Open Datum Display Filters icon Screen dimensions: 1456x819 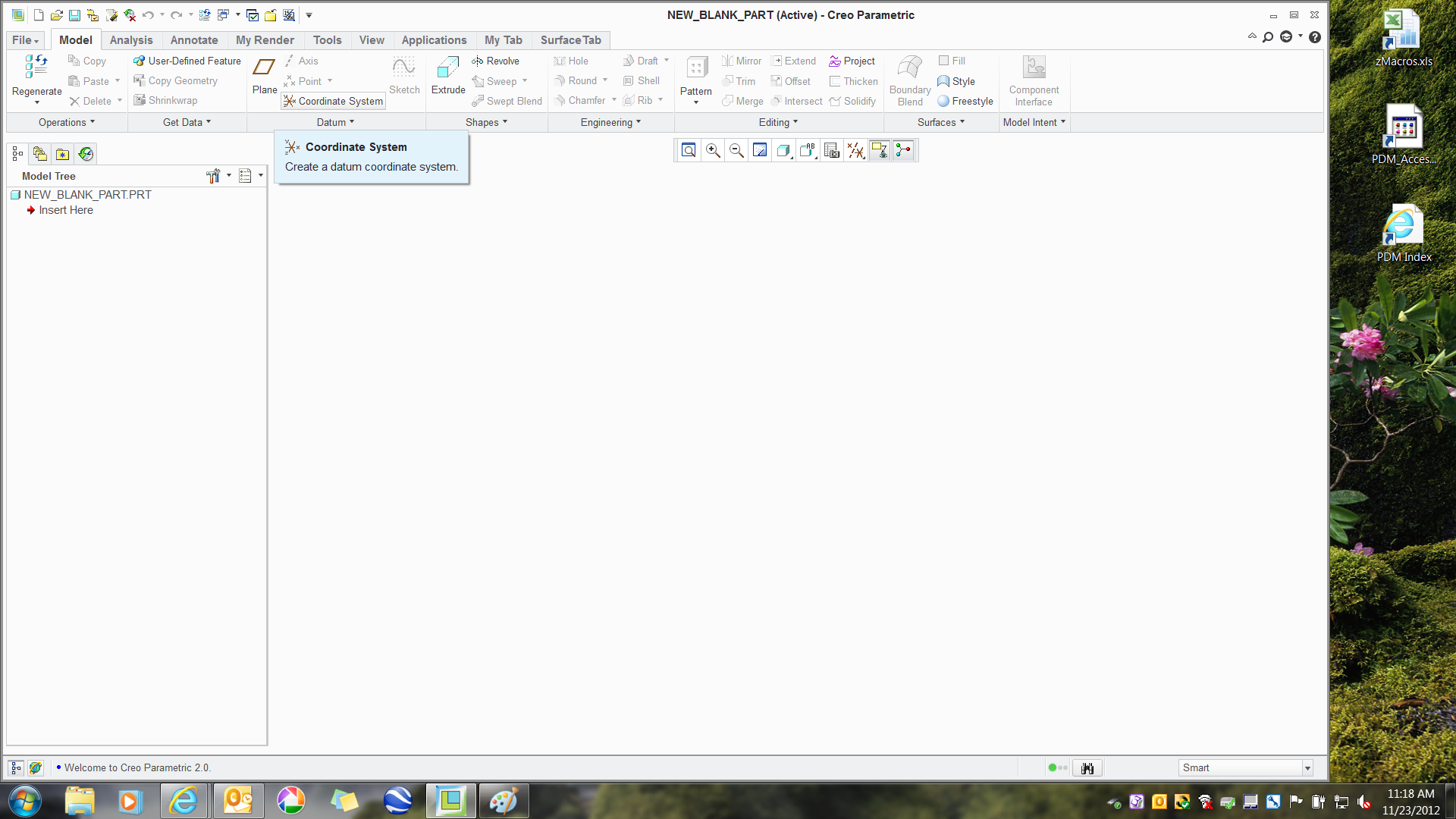click(855, 151)
